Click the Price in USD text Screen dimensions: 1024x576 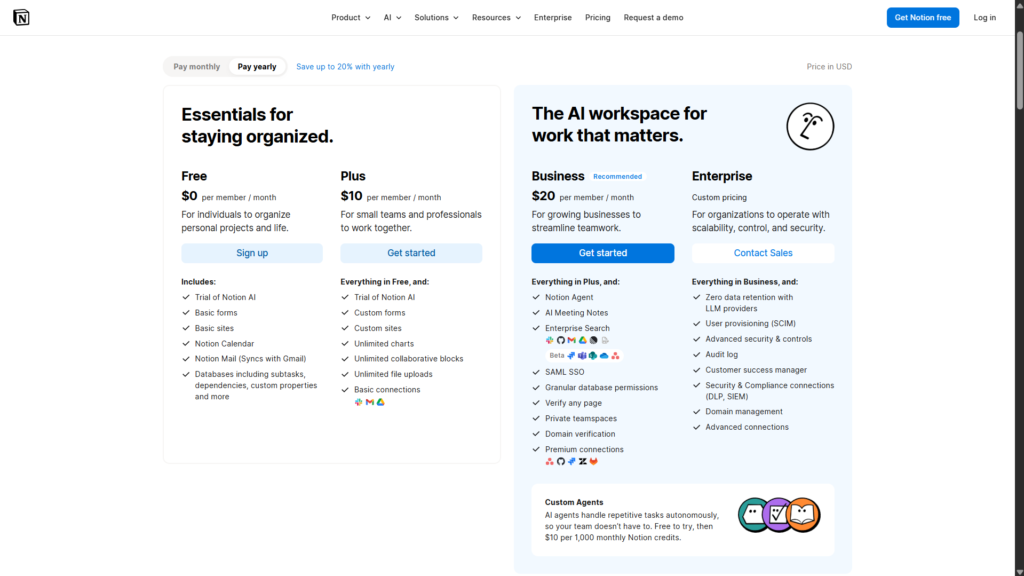pyautogui.click(x=829, y=67)
